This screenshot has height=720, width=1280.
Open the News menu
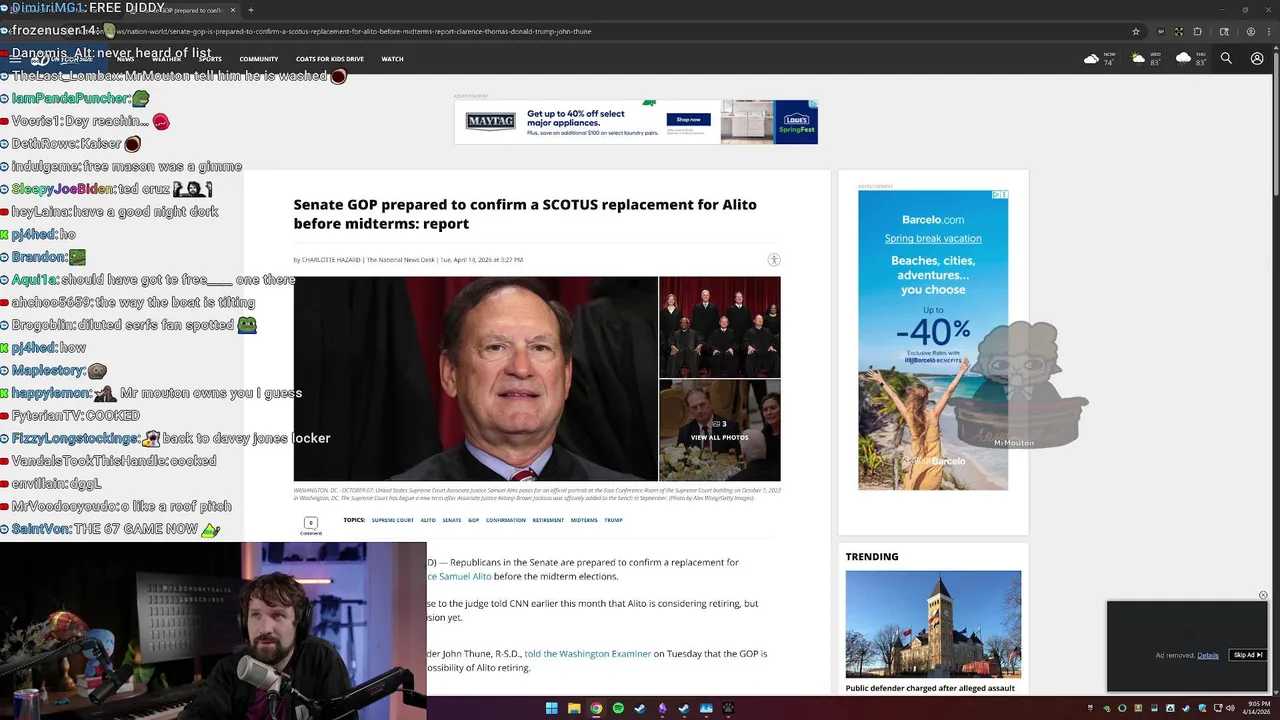click(125, 59)
